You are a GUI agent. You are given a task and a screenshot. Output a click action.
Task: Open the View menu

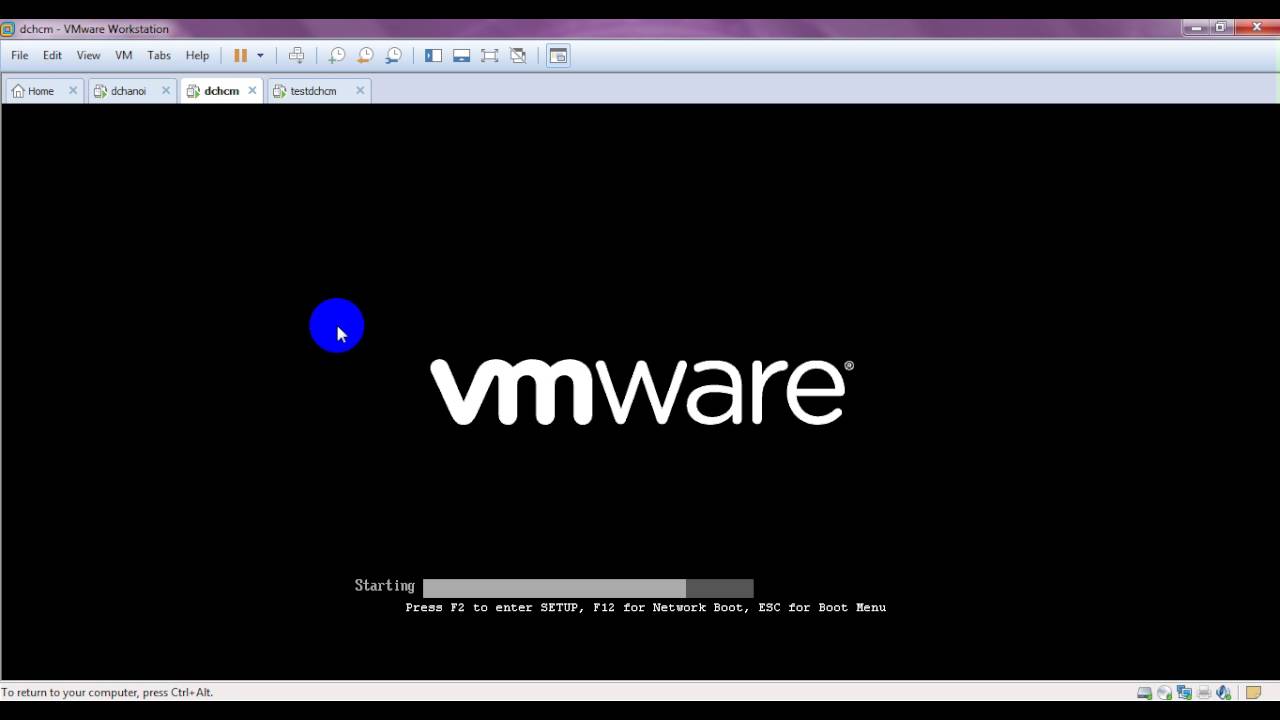[88, 56]
